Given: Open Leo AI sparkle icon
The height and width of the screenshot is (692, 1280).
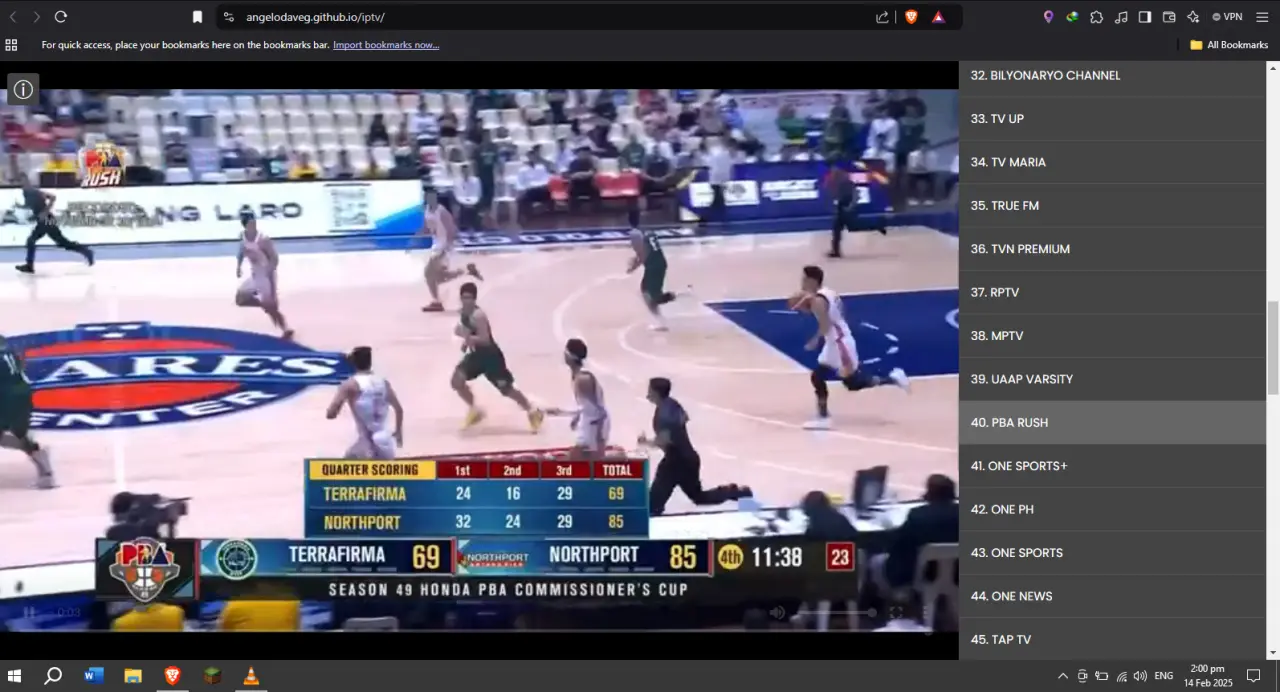Looking at the screenshot, I should coord(1193,17).
